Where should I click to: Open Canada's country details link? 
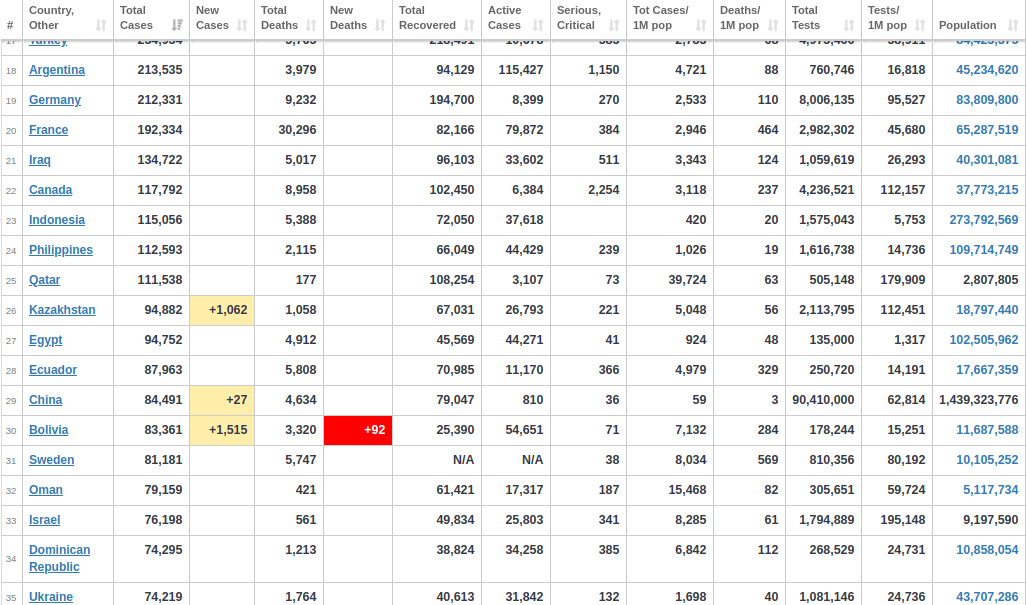coord(50,191)
